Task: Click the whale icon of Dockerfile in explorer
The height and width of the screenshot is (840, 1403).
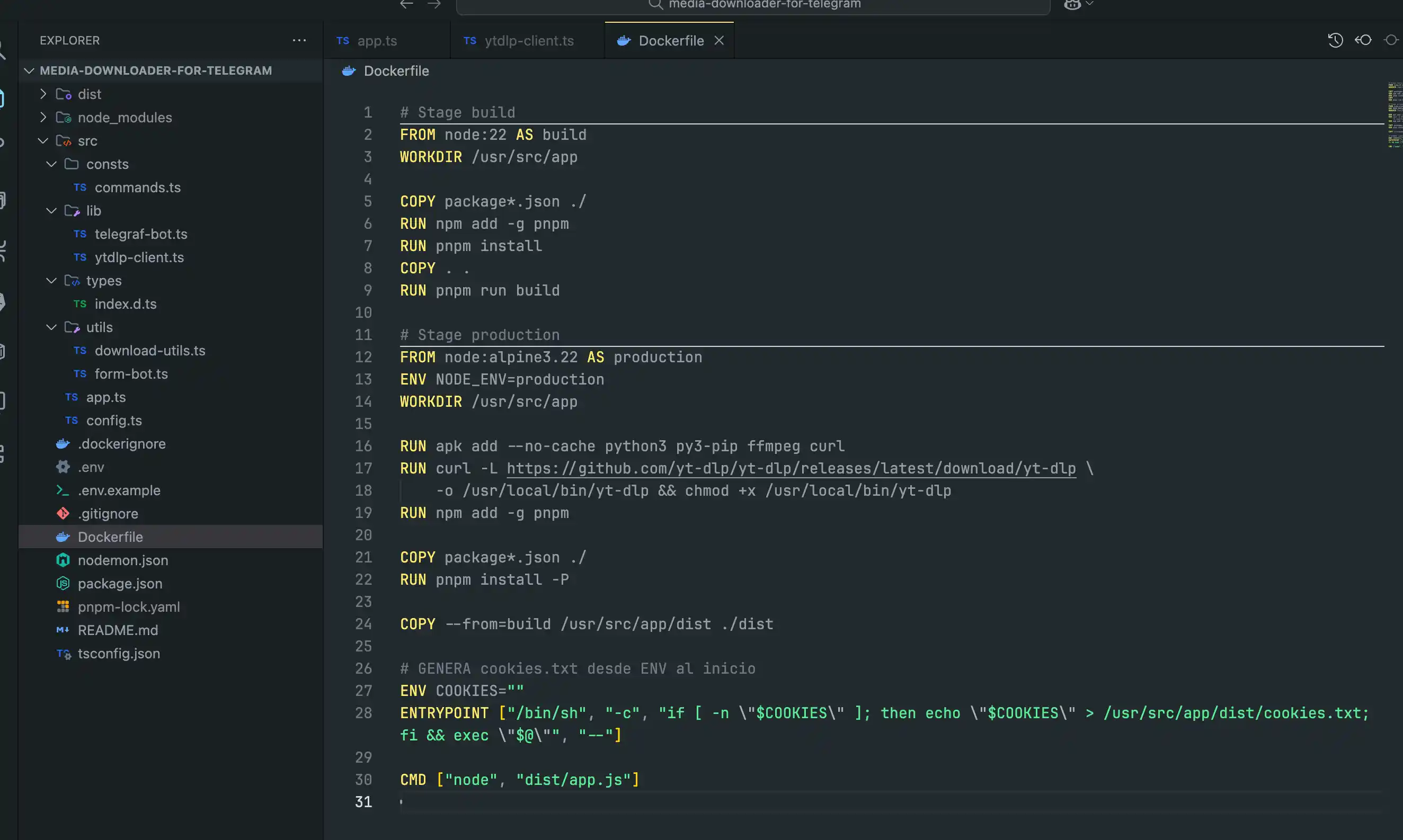Action: (63, 537)
